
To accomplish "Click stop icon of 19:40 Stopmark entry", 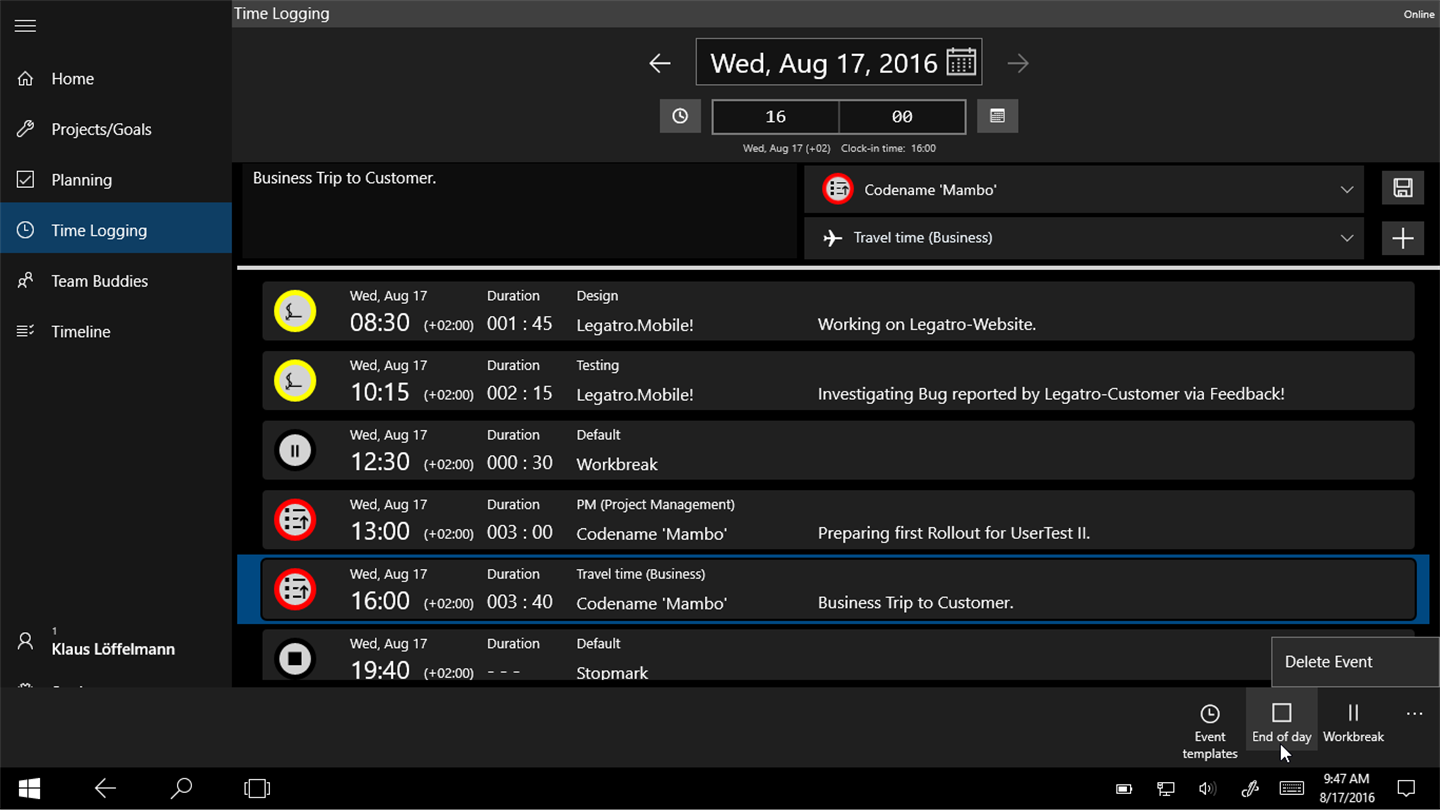I will point(295,659).
